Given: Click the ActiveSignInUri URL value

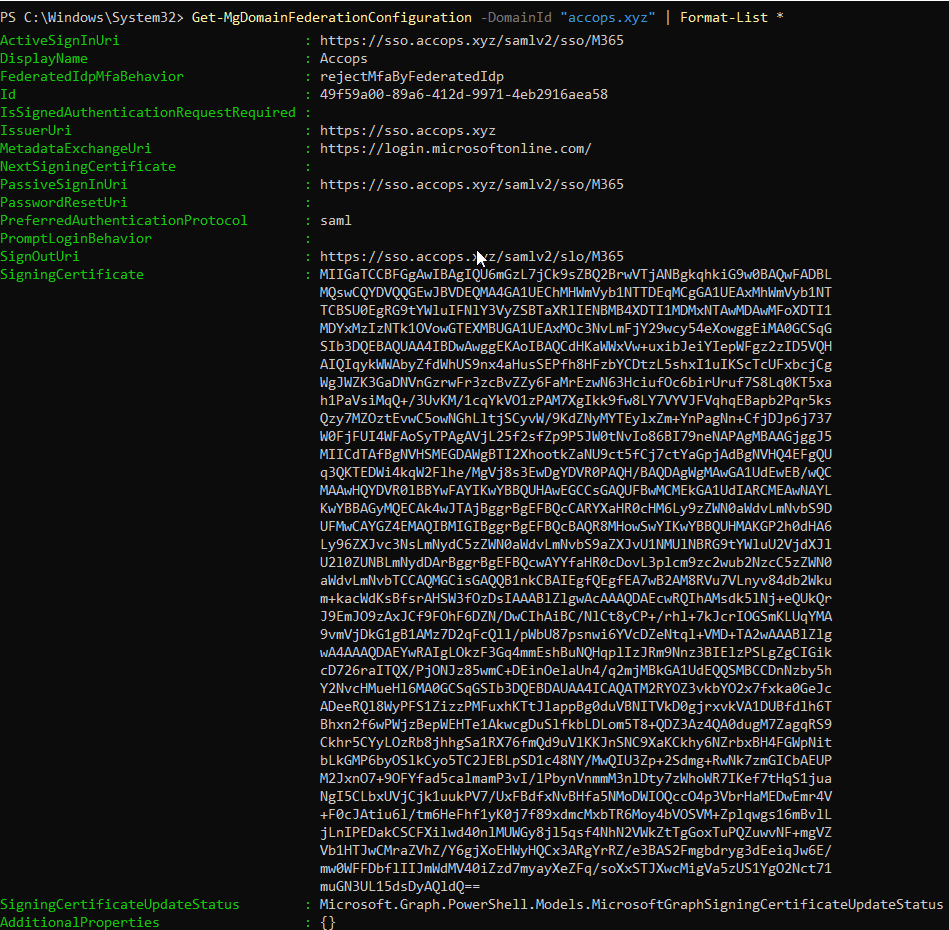Looking at the screenshot, I should click(471, 41).
